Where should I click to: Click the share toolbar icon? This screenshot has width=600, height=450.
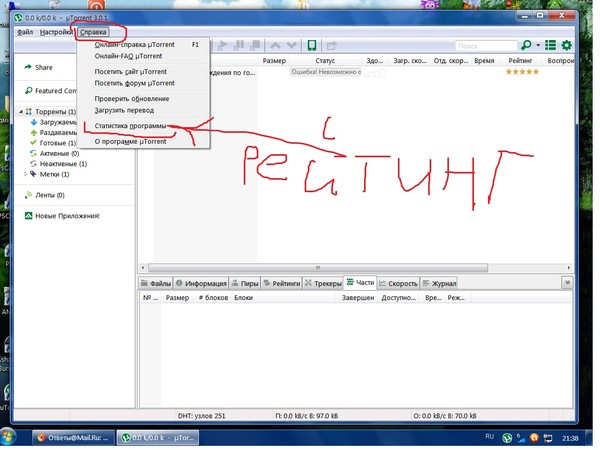pyautogui.click(x=331, y=46)
